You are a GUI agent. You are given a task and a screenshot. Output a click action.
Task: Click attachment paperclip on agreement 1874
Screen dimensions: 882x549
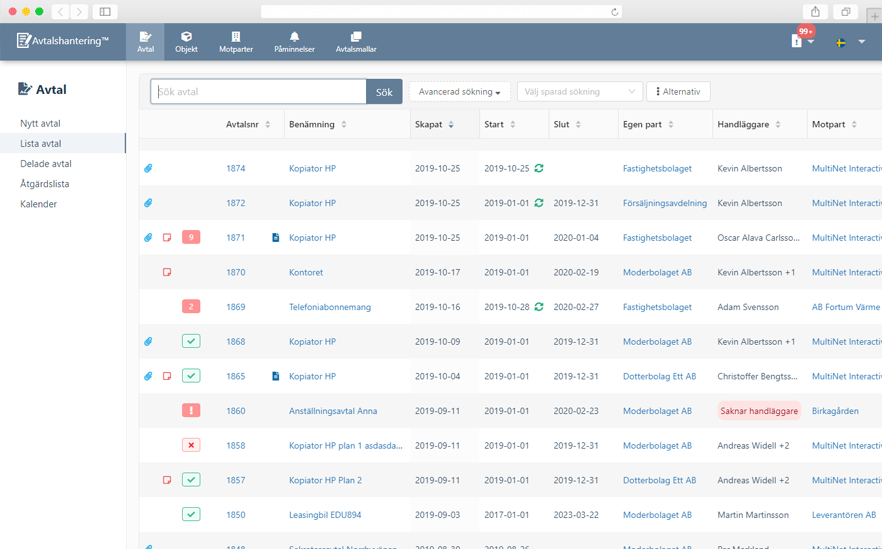tap(148, 168)
